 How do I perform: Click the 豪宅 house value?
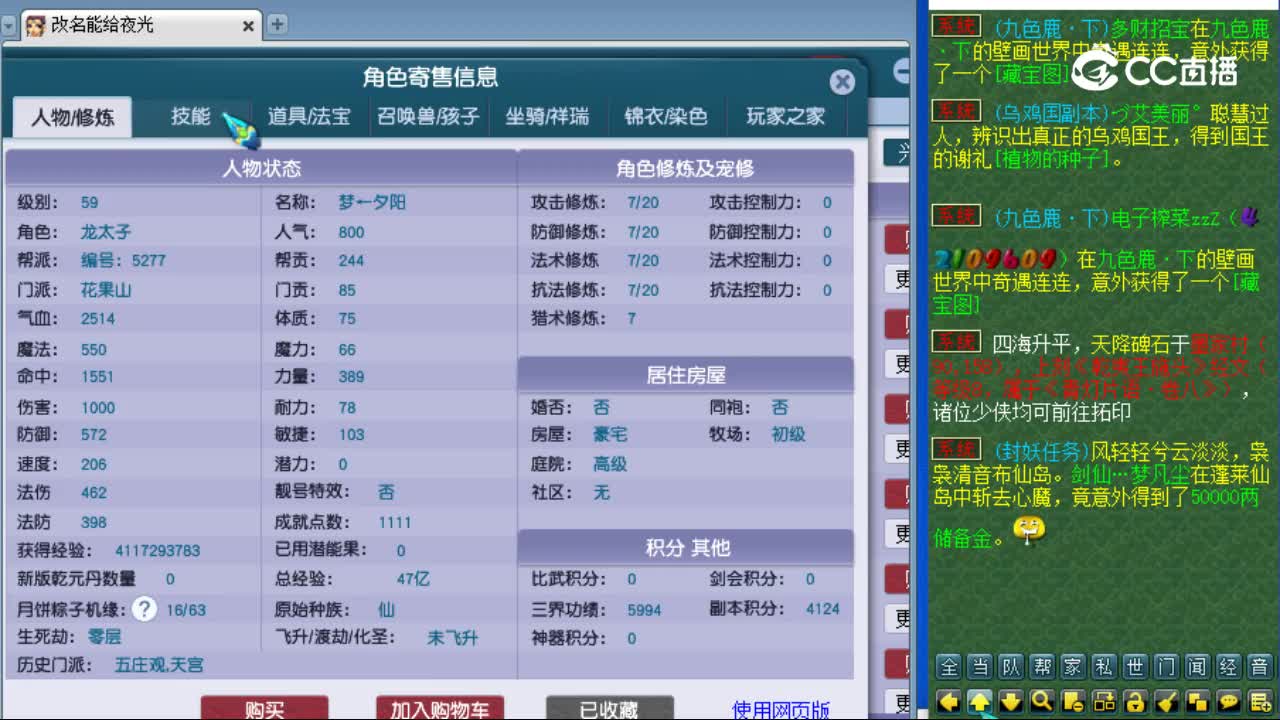click(610, 435)
